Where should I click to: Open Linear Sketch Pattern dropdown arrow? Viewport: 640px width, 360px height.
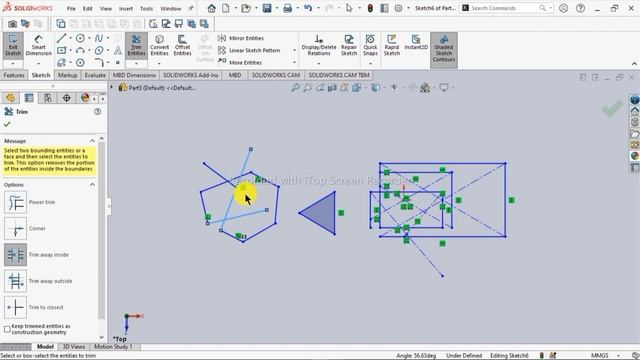click(x=294, y=50)
